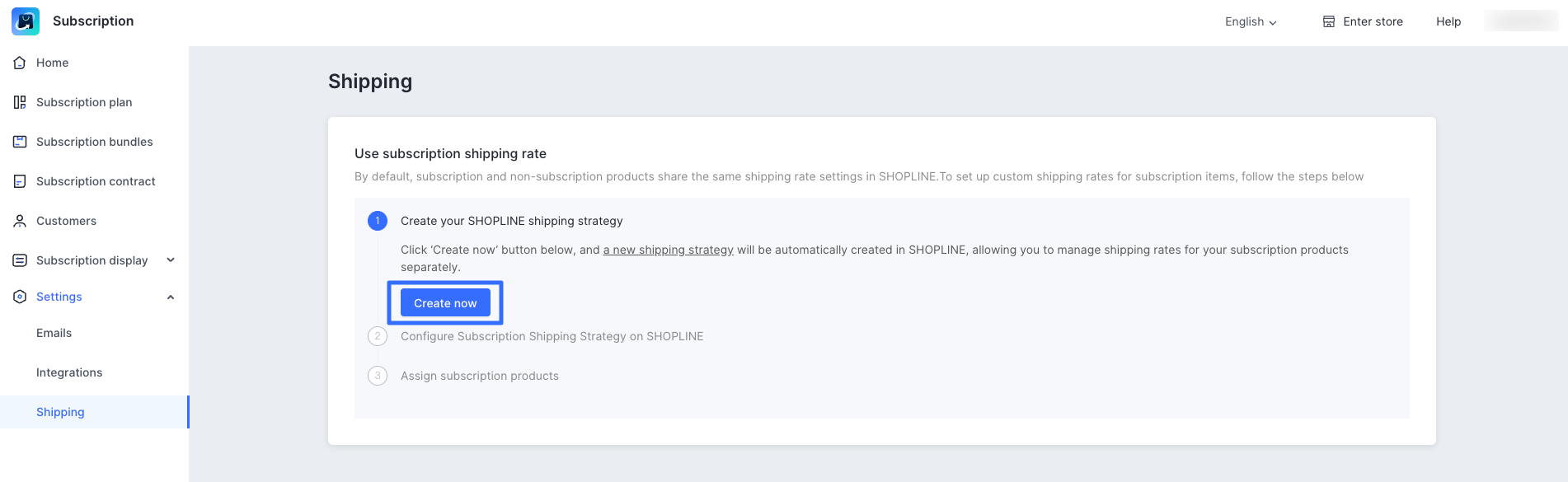Select Shipping in the sidebar

(60, 412)
